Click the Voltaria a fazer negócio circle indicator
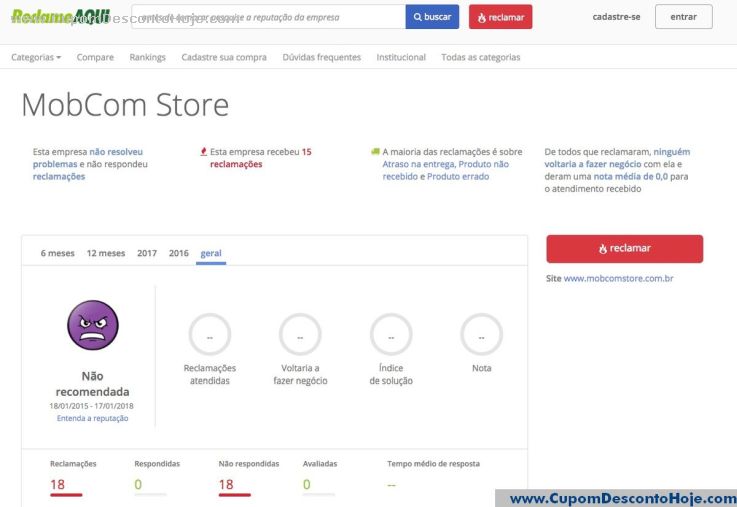The width and height of the screenshot is (737, 507). point(300,335)
